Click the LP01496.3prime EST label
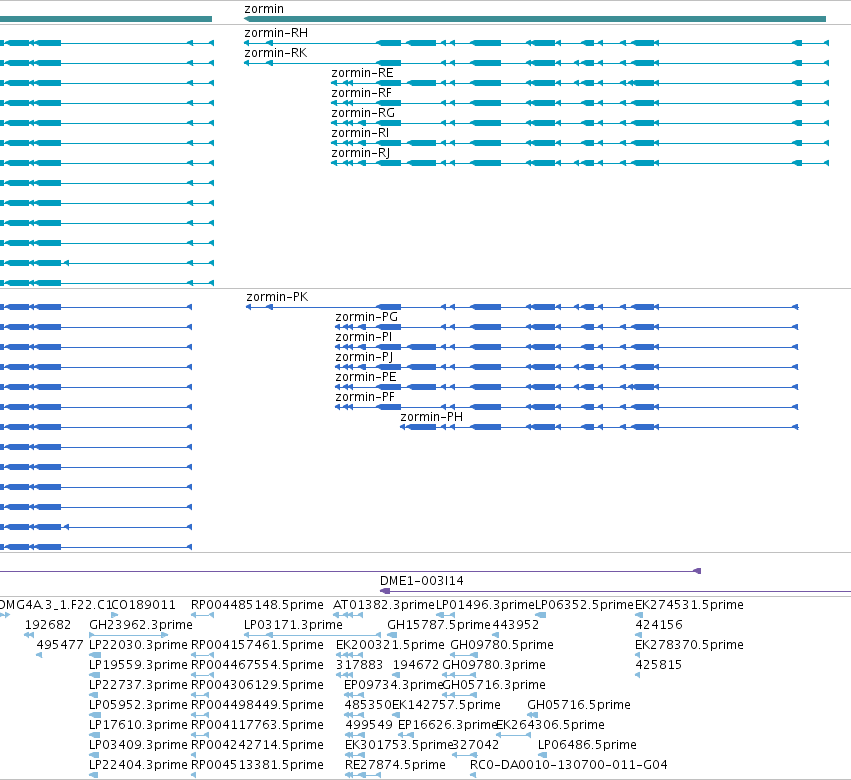 pyautogui.click(x=485, y=605)
